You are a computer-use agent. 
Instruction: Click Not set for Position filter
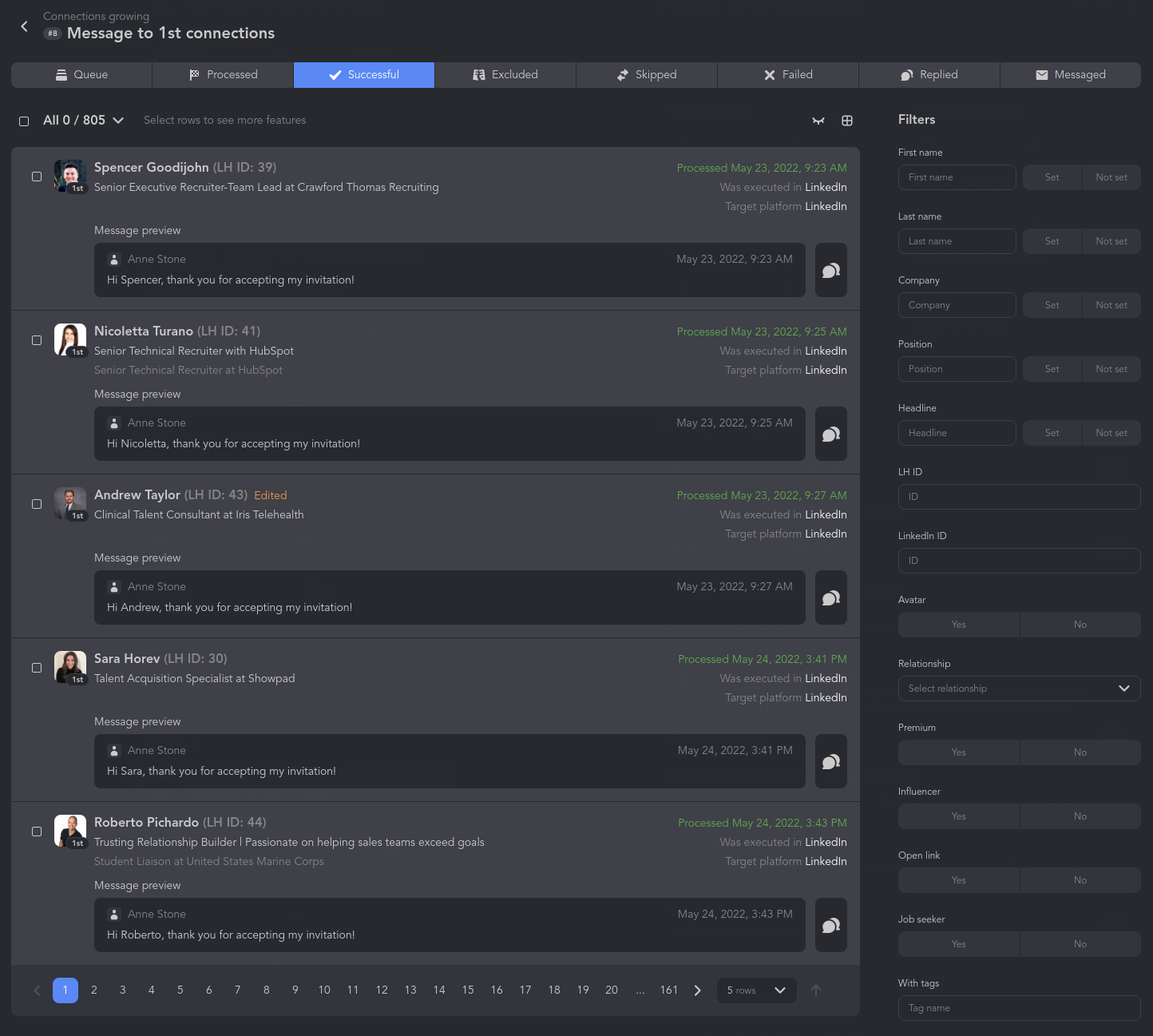1111,369
